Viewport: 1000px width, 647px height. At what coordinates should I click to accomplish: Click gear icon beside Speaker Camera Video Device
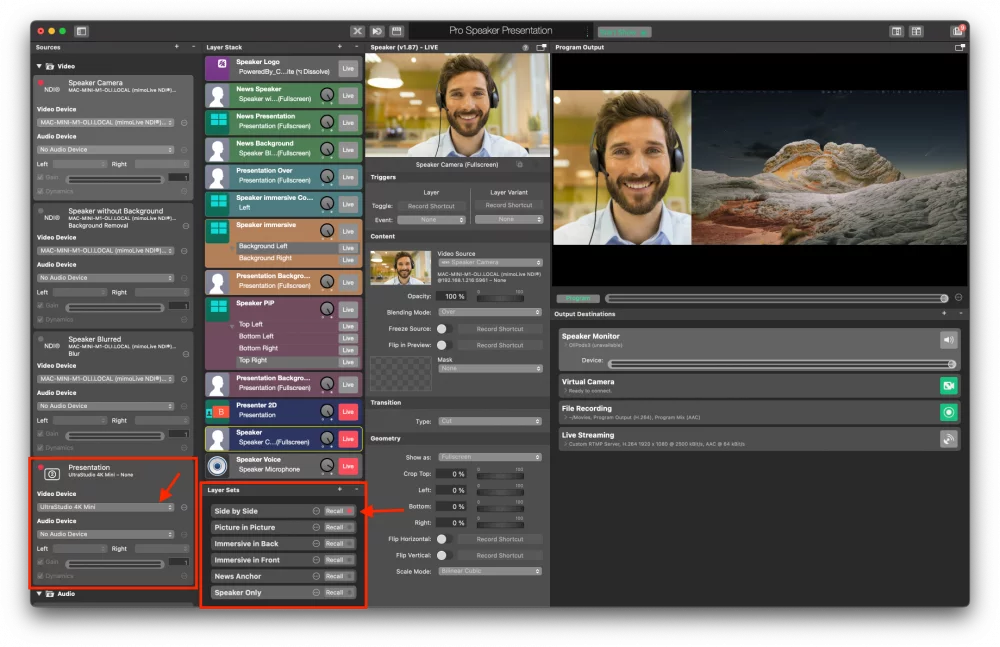[184, 123]
